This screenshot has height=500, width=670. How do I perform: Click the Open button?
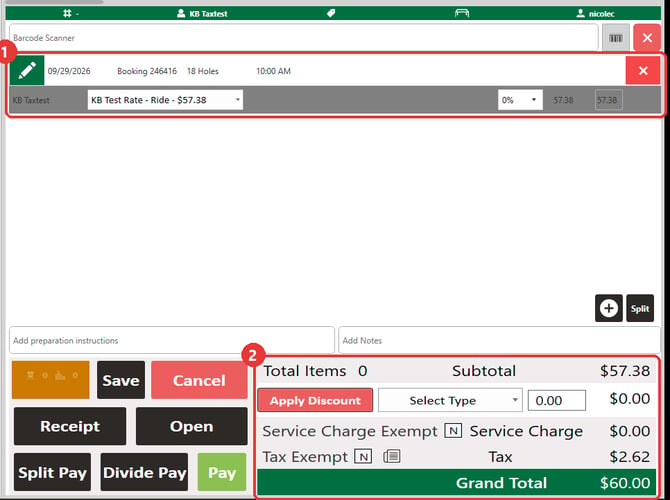(191, 426)
